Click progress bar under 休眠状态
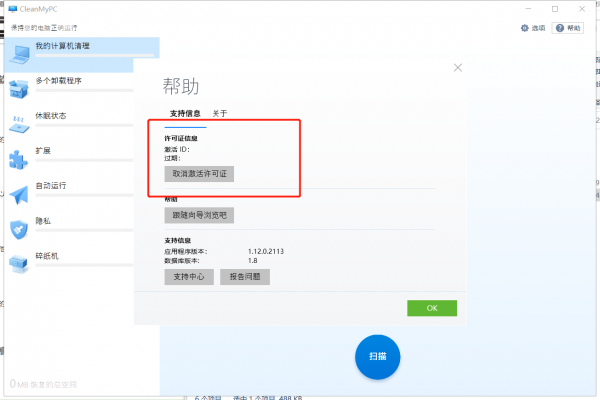The height and width of the screenshot is (400, 600). click(x=84, y=125)
